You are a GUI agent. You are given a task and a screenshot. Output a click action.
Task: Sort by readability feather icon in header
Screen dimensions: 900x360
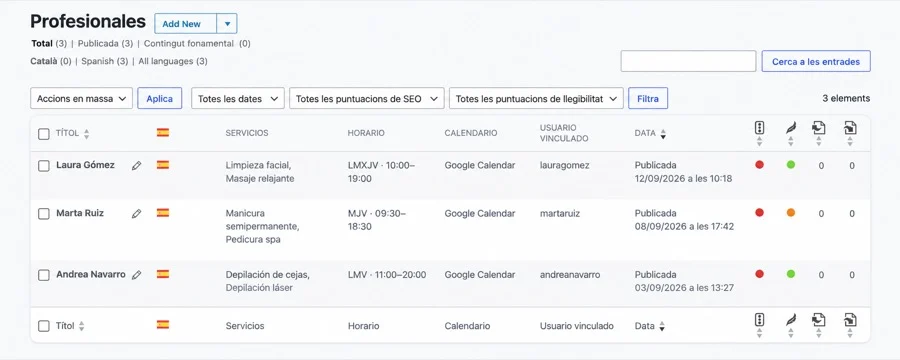791,128
